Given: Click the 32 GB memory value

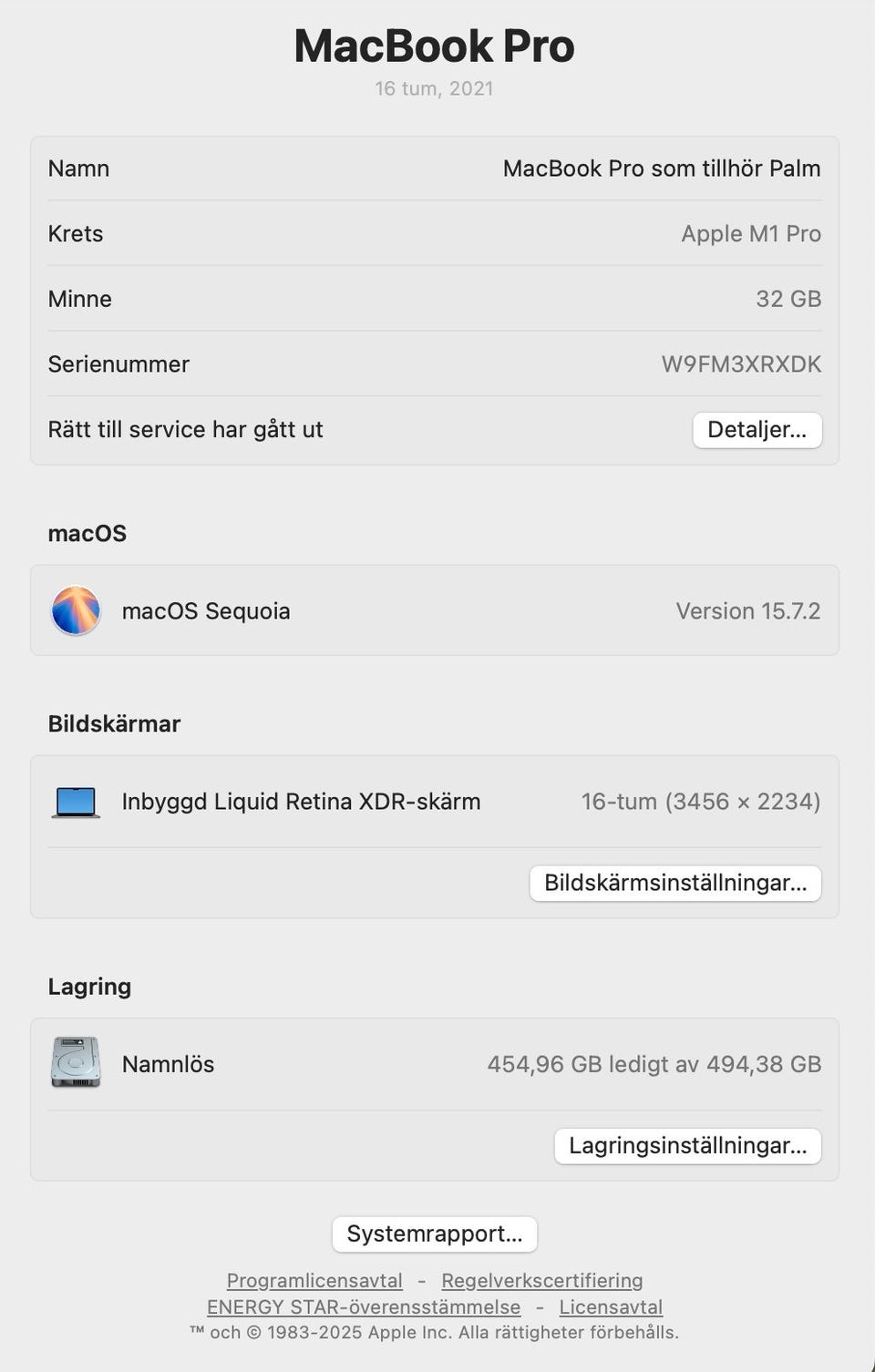Looking at the screenshot, I should pos(788,299).
